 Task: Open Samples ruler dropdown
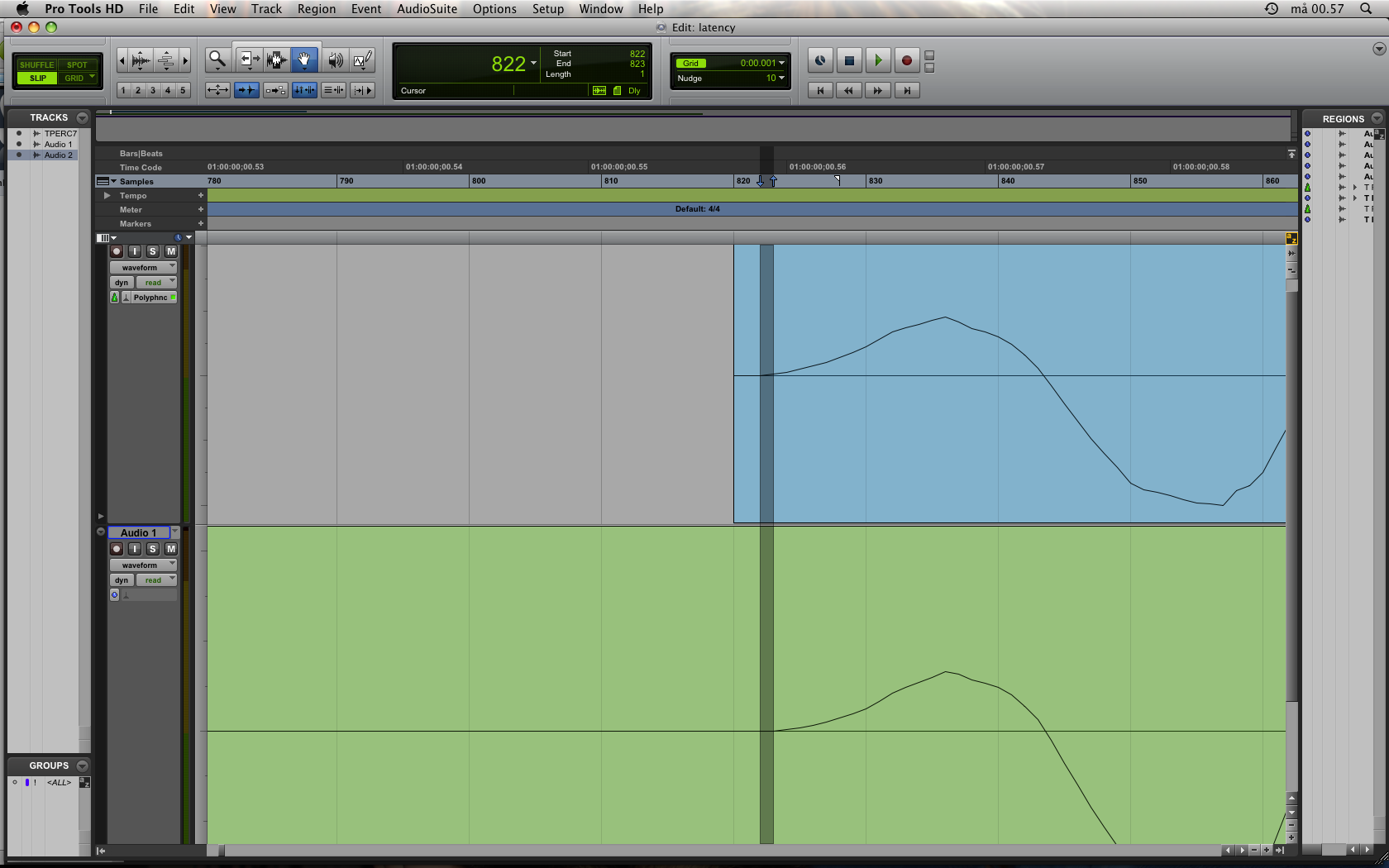pos(113,181)
